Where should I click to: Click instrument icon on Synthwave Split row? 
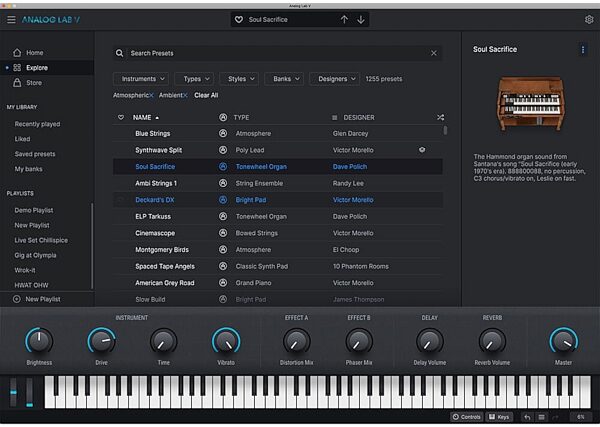(x=223, y=150)
